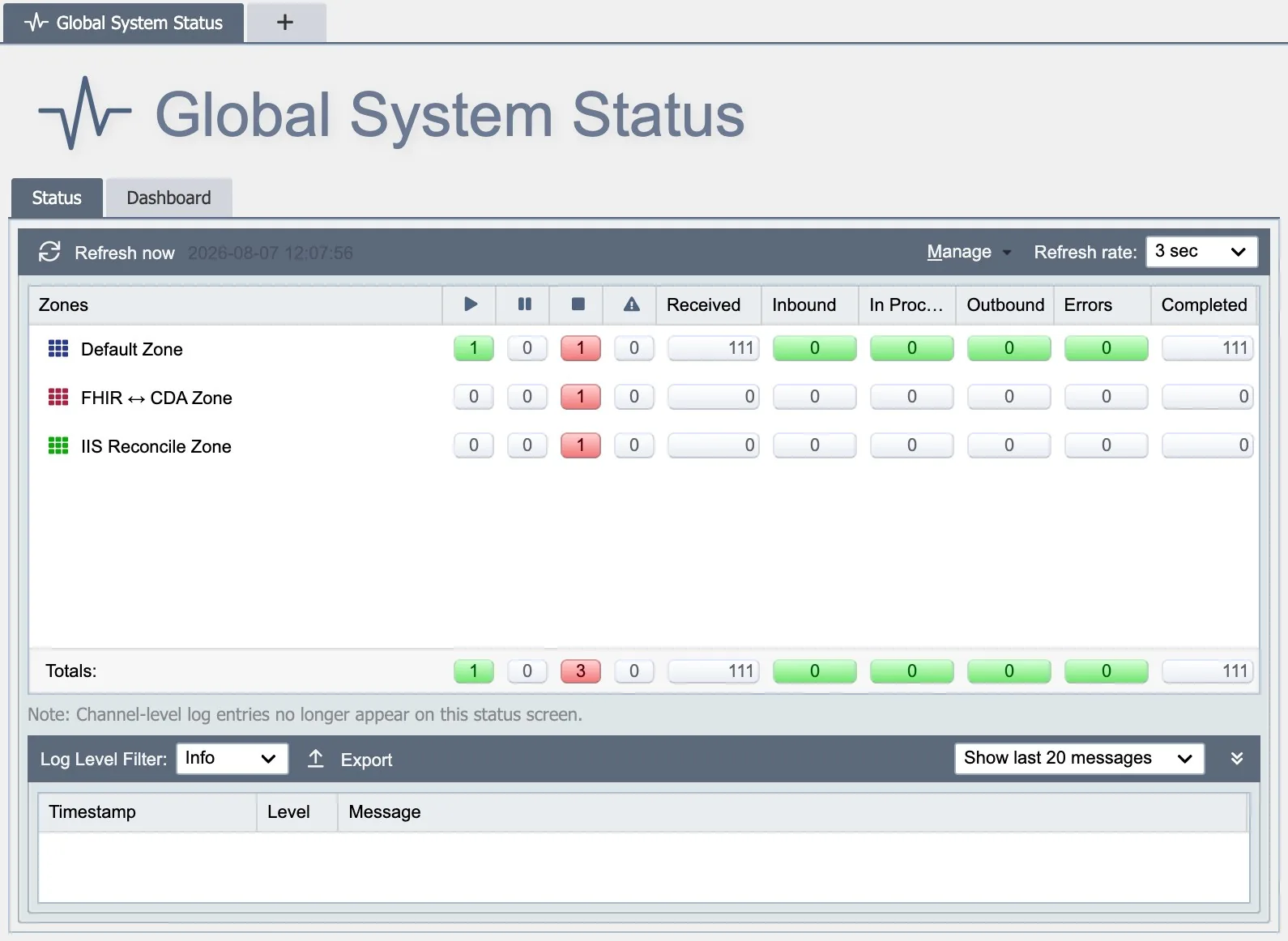
Task: Open the Log Level Filter Info dropdown
Action: click(x=232, y=759)
